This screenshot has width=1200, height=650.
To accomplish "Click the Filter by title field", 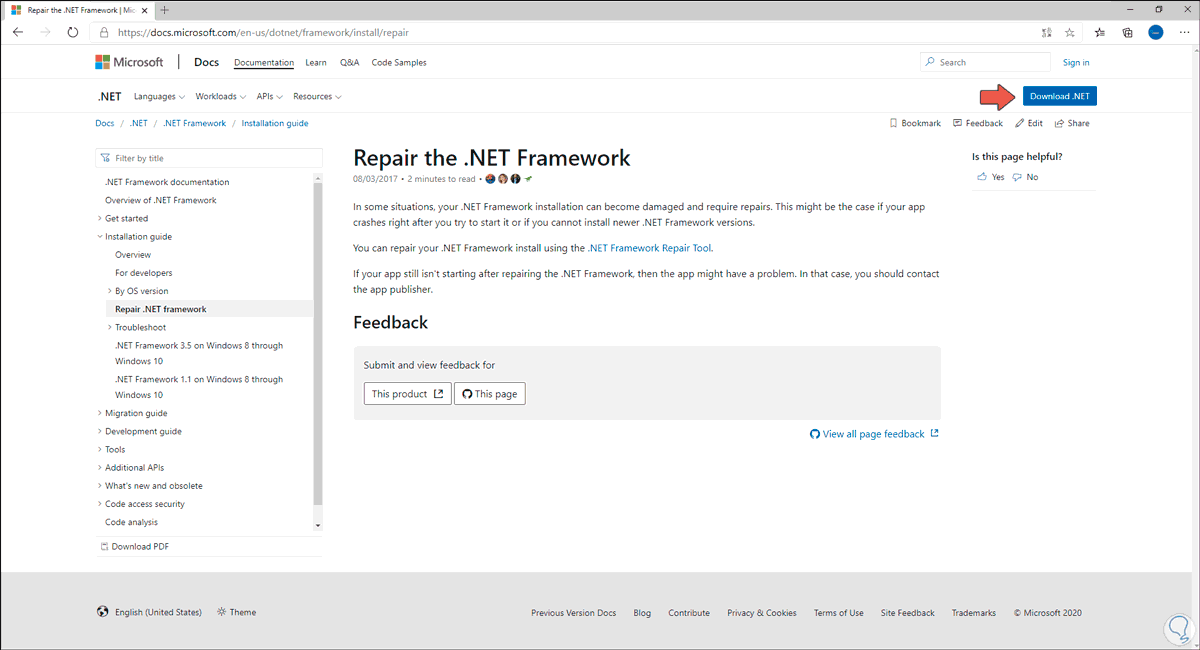I will click(210, 158).
